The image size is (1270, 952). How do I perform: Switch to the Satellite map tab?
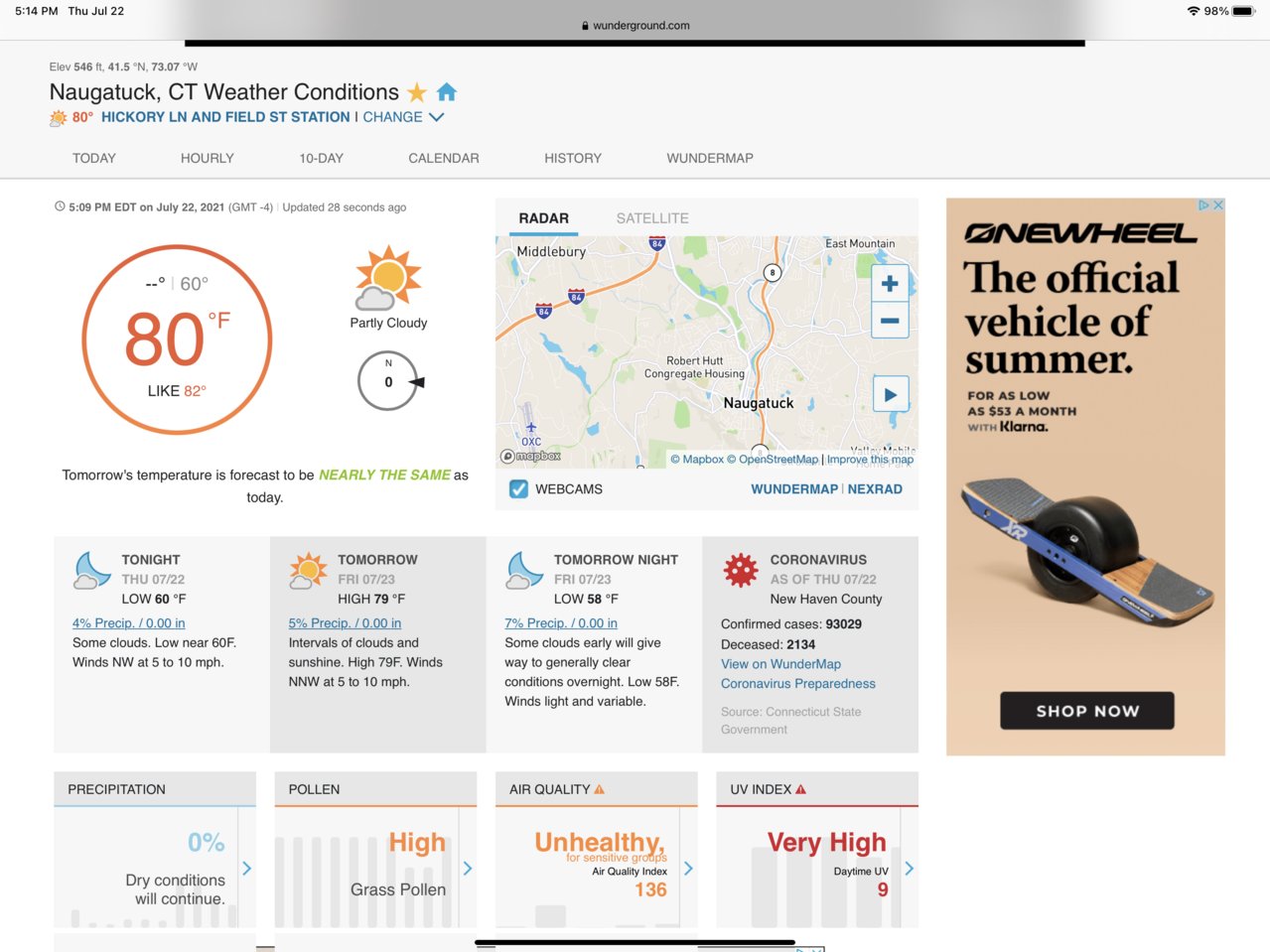point(652,218)
